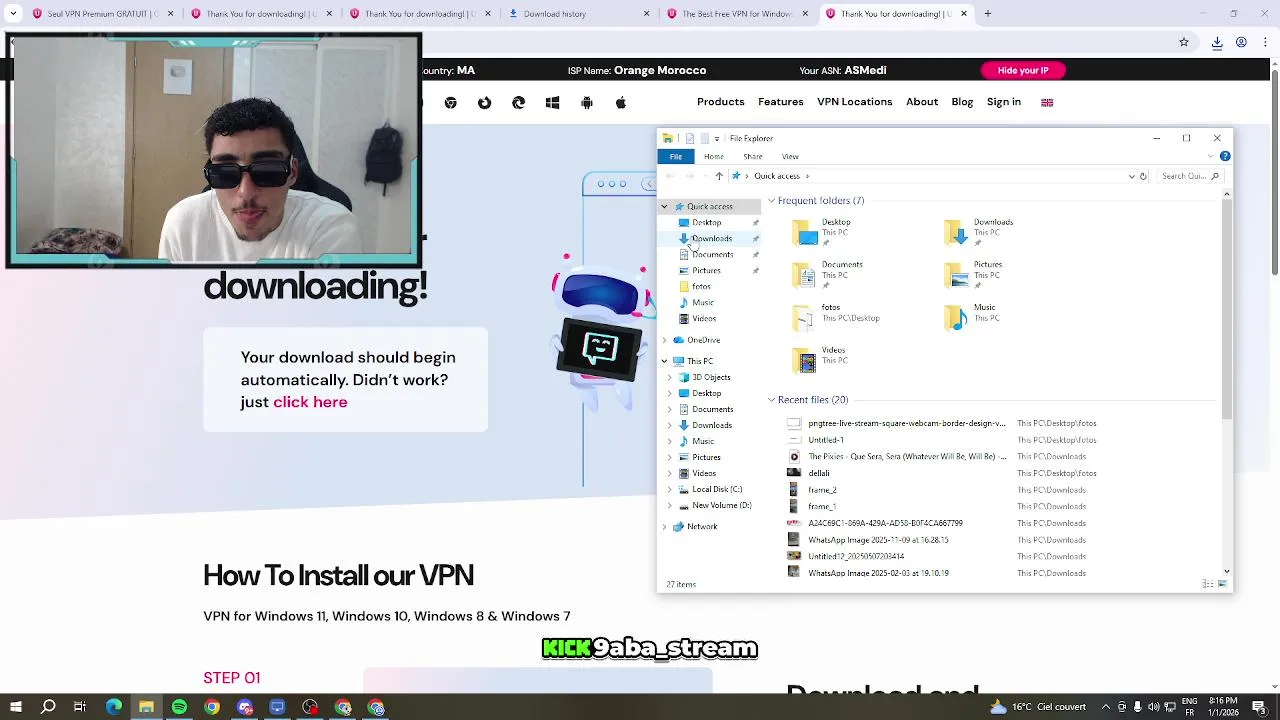Open the View ribbon tab
This screenshot has height=720, width=1280.
pos(790,156)
